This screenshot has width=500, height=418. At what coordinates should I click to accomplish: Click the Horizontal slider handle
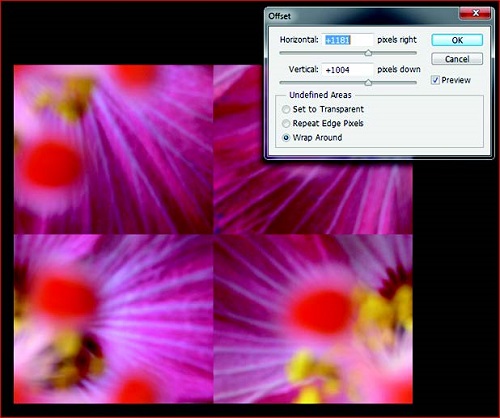(368, 53)
